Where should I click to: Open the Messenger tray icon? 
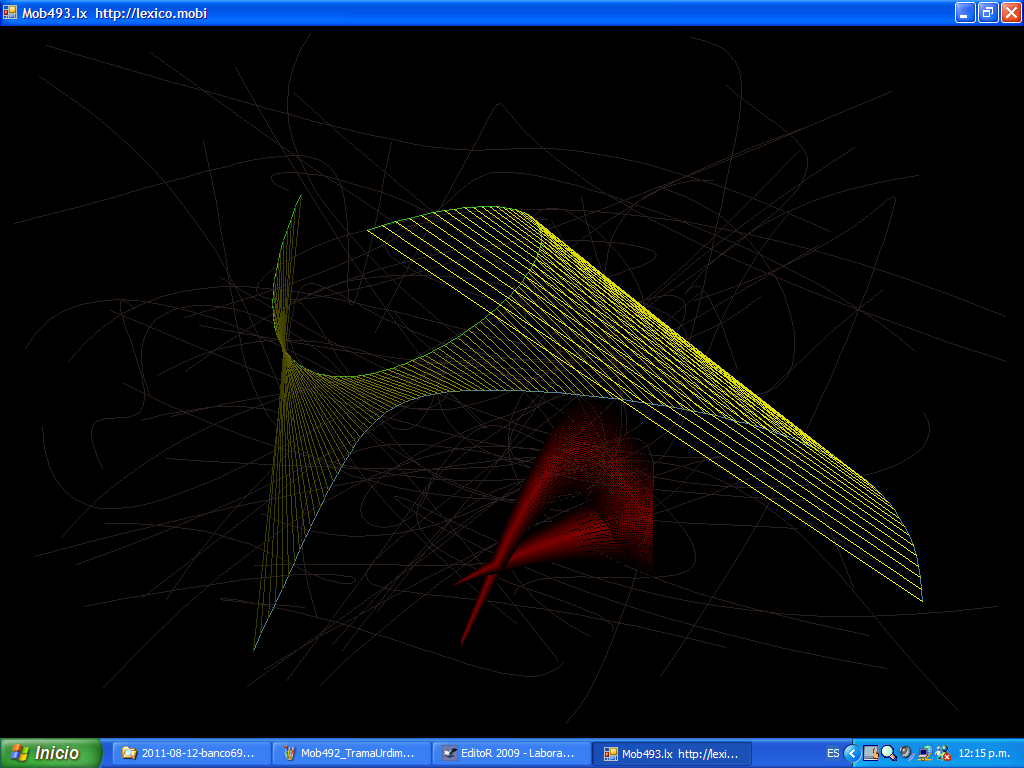tap(942, 753)
